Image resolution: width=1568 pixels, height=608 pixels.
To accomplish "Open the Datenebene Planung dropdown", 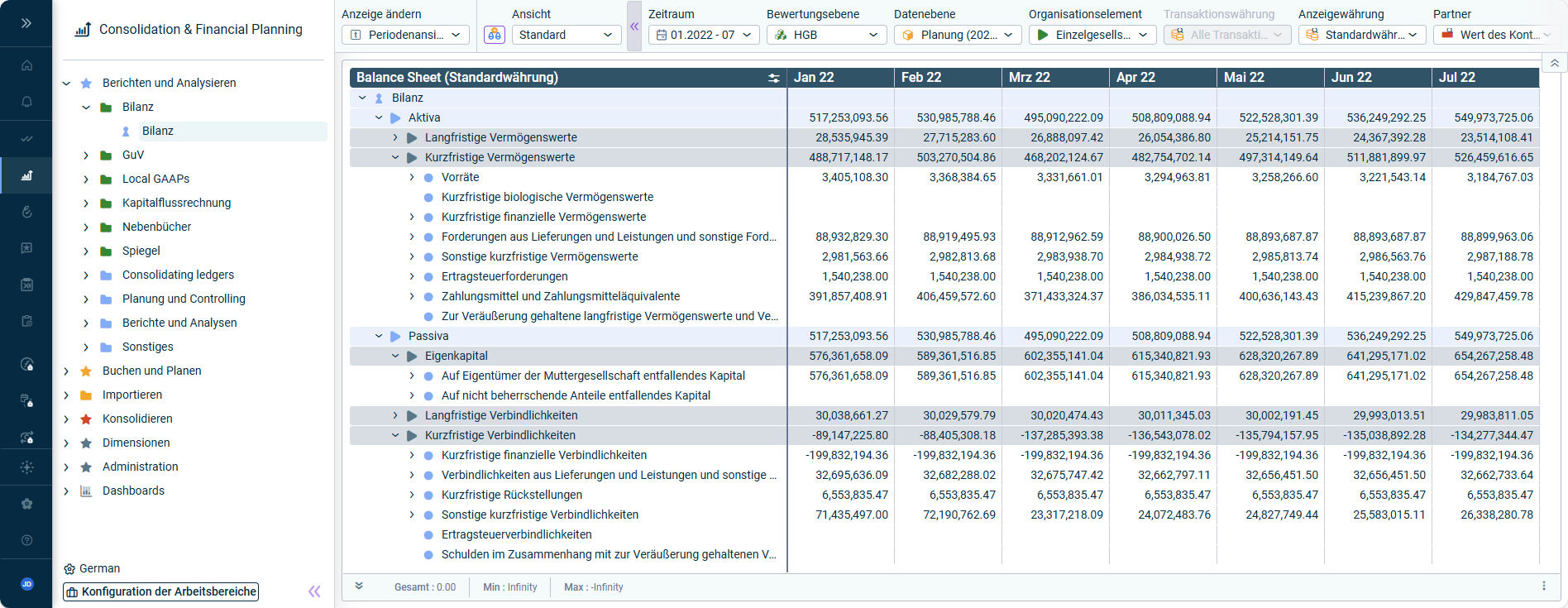I will point(958,35).
